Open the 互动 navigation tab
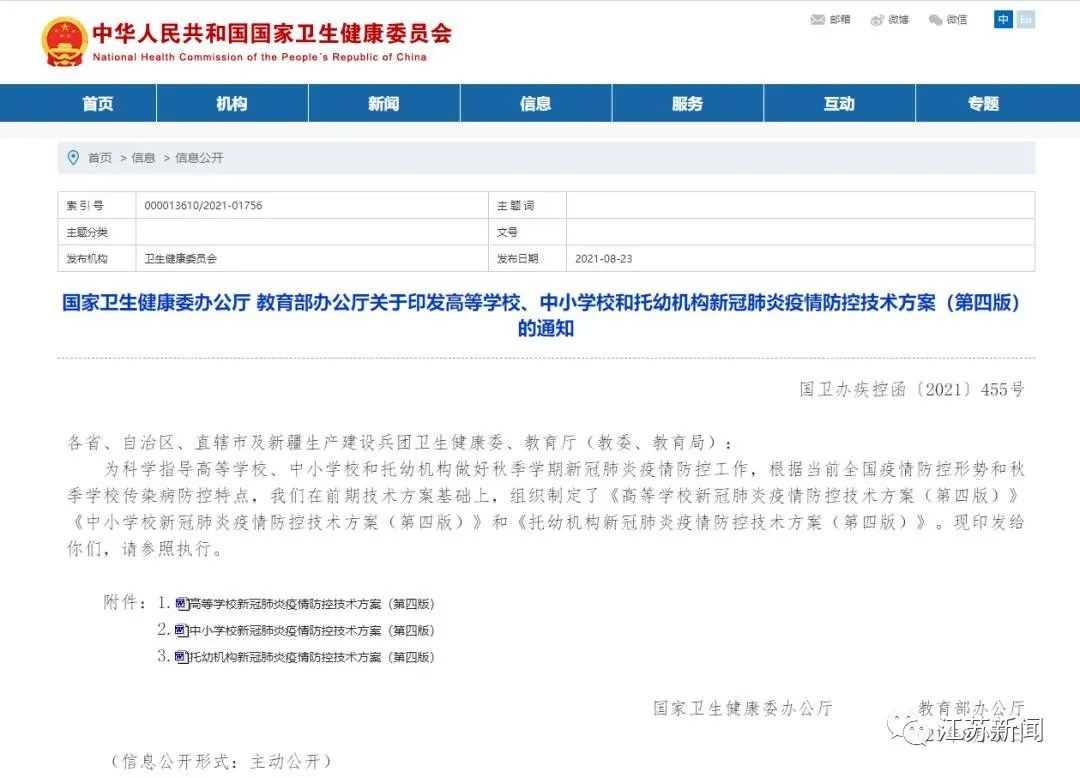The width and height of the screenshot is (1080, 778). tap(839, 103)
